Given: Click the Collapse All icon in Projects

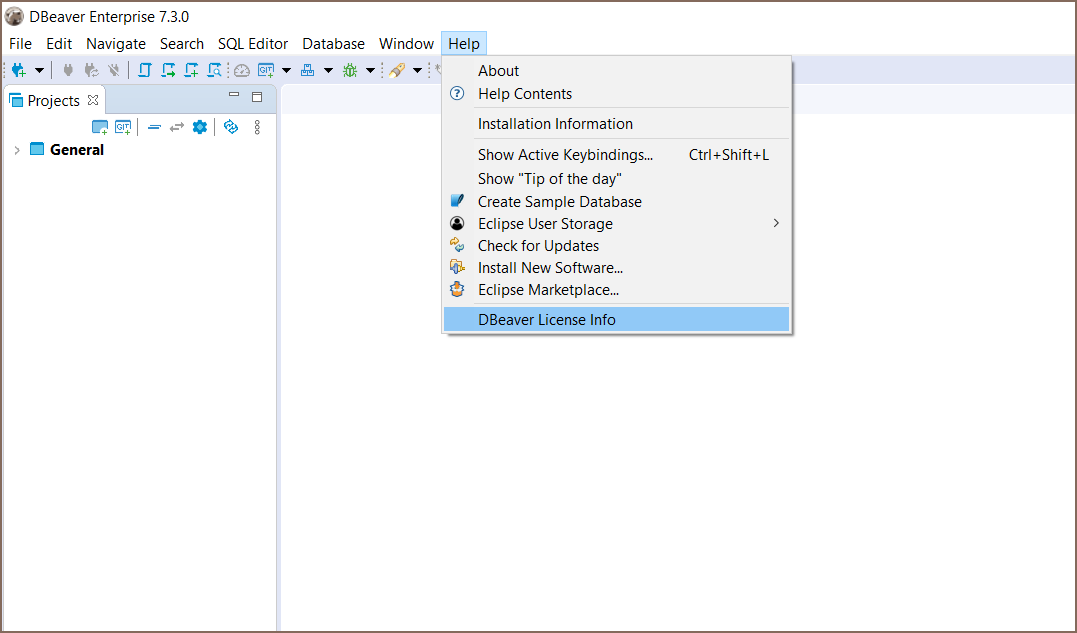Looking at the screenshot, I should (x=155, y=127).
